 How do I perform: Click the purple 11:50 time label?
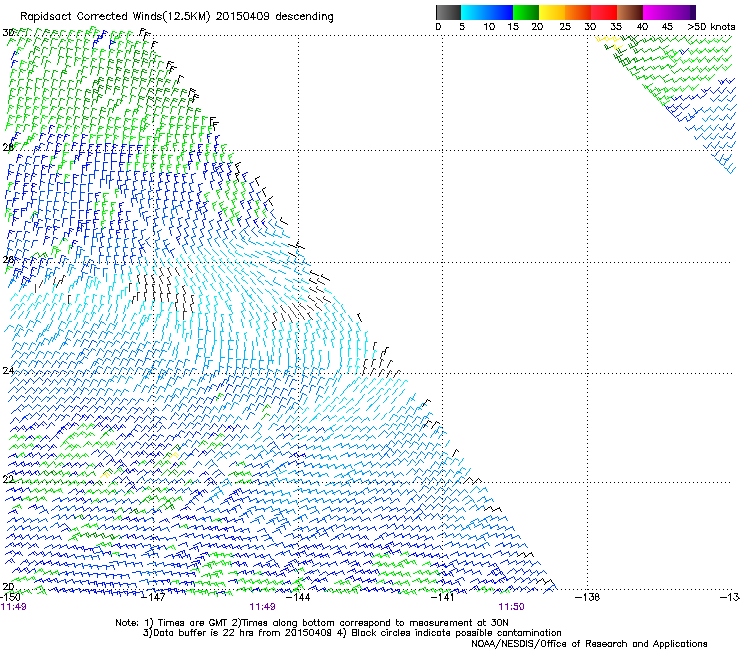tap(512, 607)
